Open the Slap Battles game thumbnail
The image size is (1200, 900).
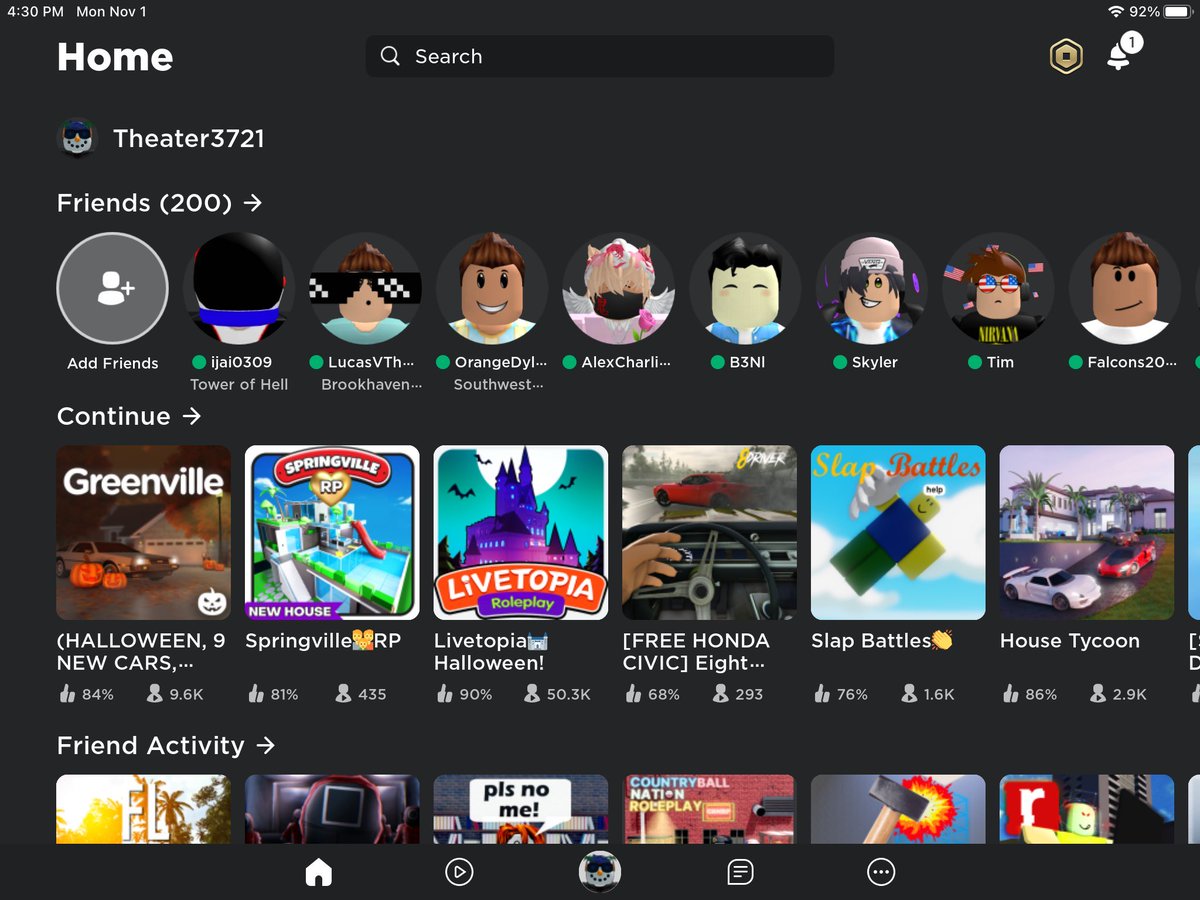click(x=898, y=533)
